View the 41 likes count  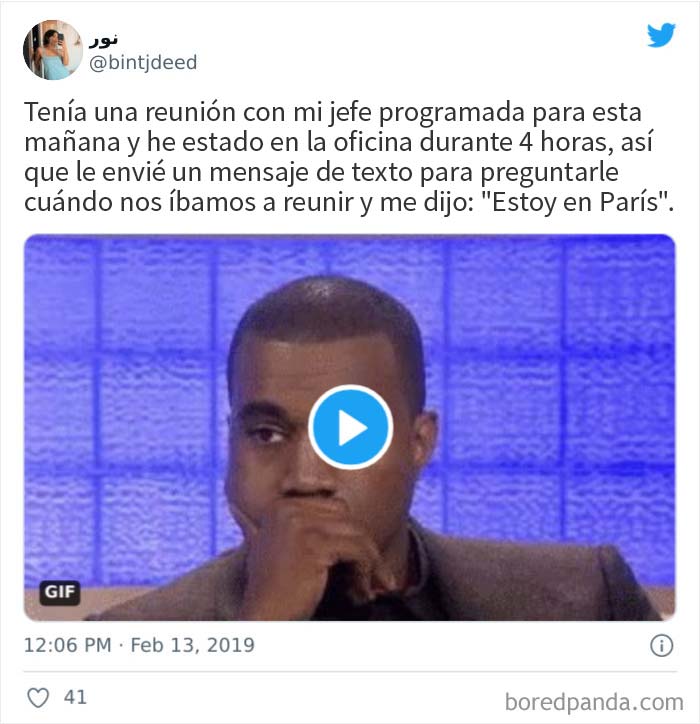75,697
